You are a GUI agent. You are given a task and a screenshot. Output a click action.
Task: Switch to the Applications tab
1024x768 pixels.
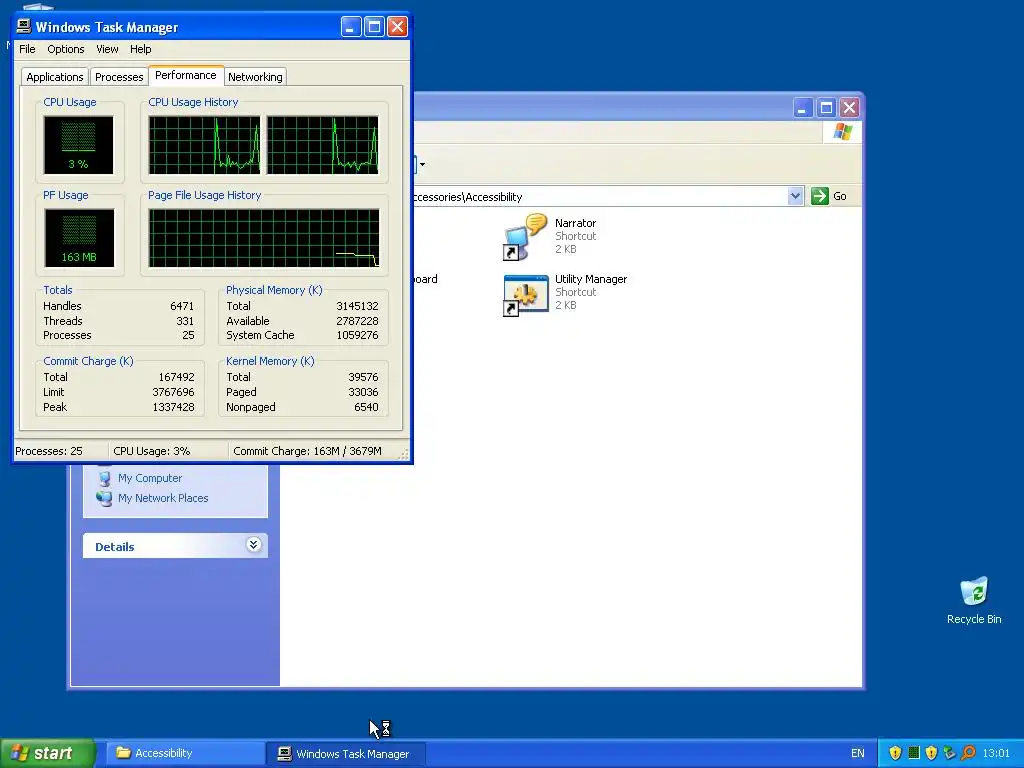(55, 77)
